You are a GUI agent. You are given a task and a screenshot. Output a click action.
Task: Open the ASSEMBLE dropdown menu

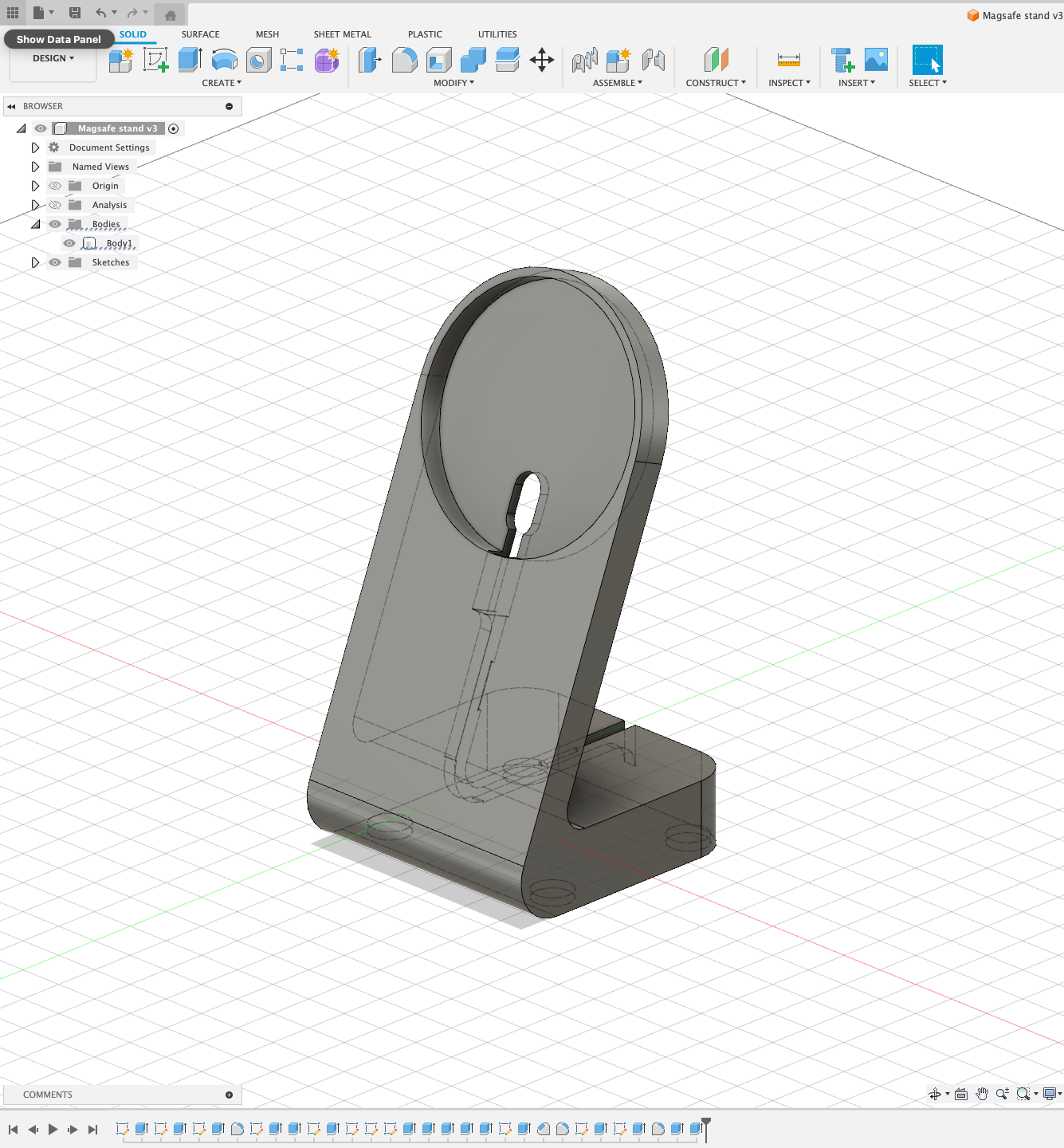(x=618, y=83)
